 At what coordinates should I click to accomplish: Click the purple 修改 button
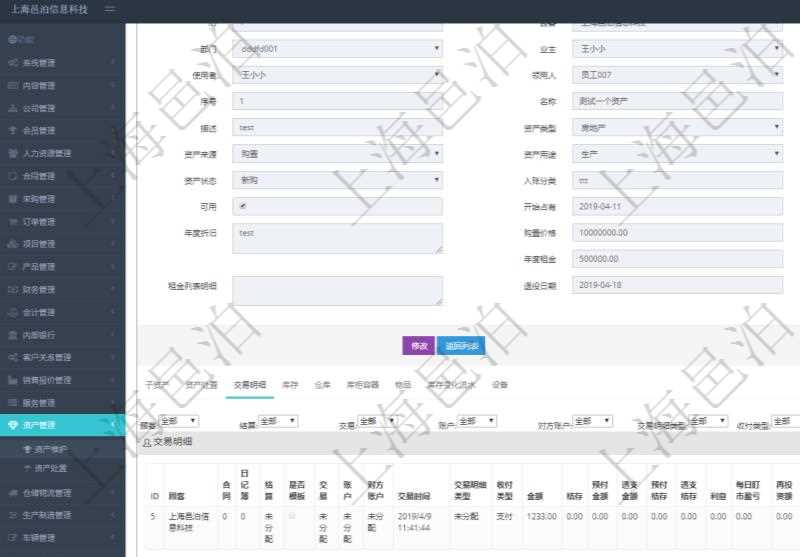(417, 346)
